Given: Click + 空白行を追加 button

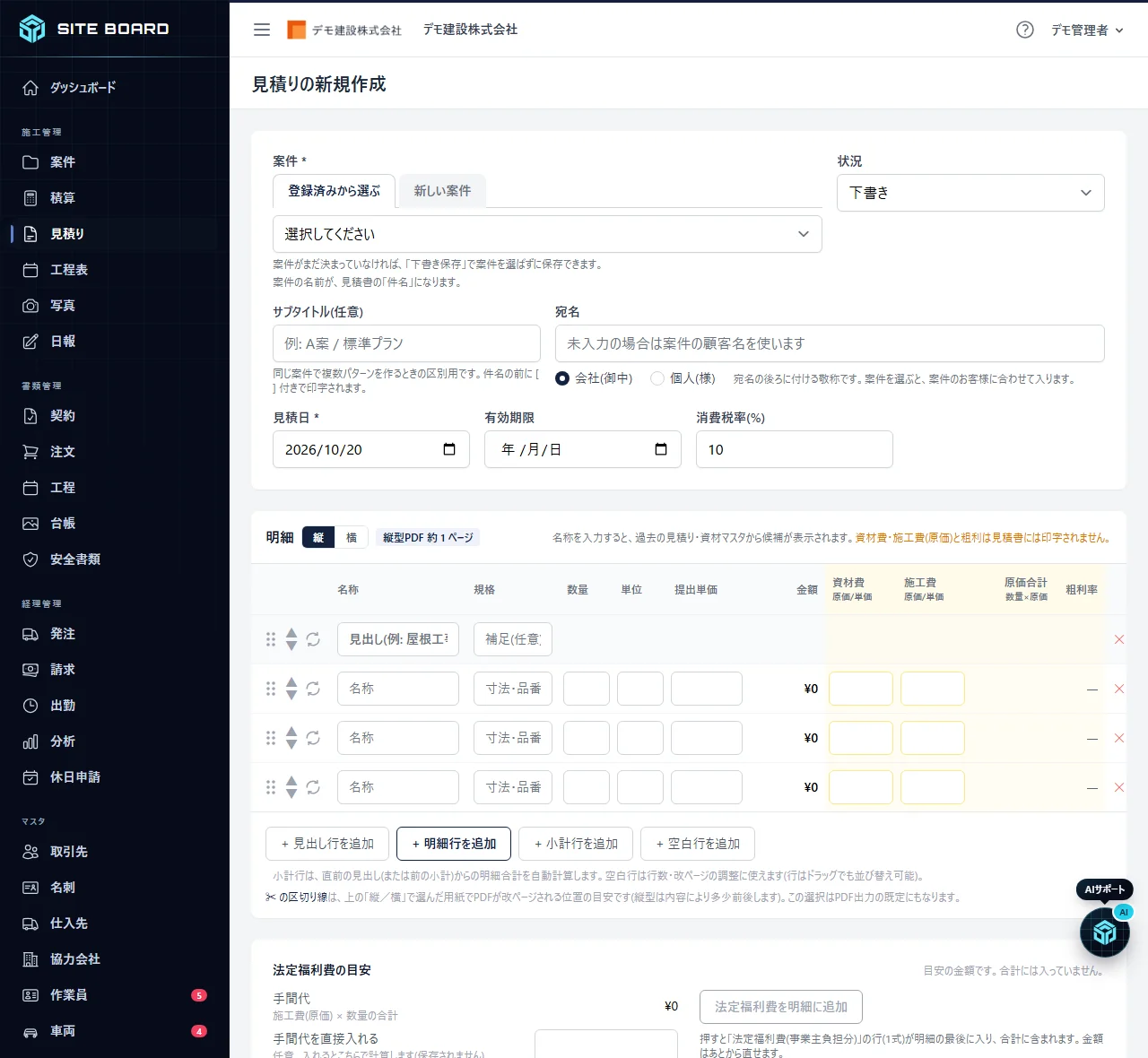Looking at the screenshot, I should coord(698,844).
